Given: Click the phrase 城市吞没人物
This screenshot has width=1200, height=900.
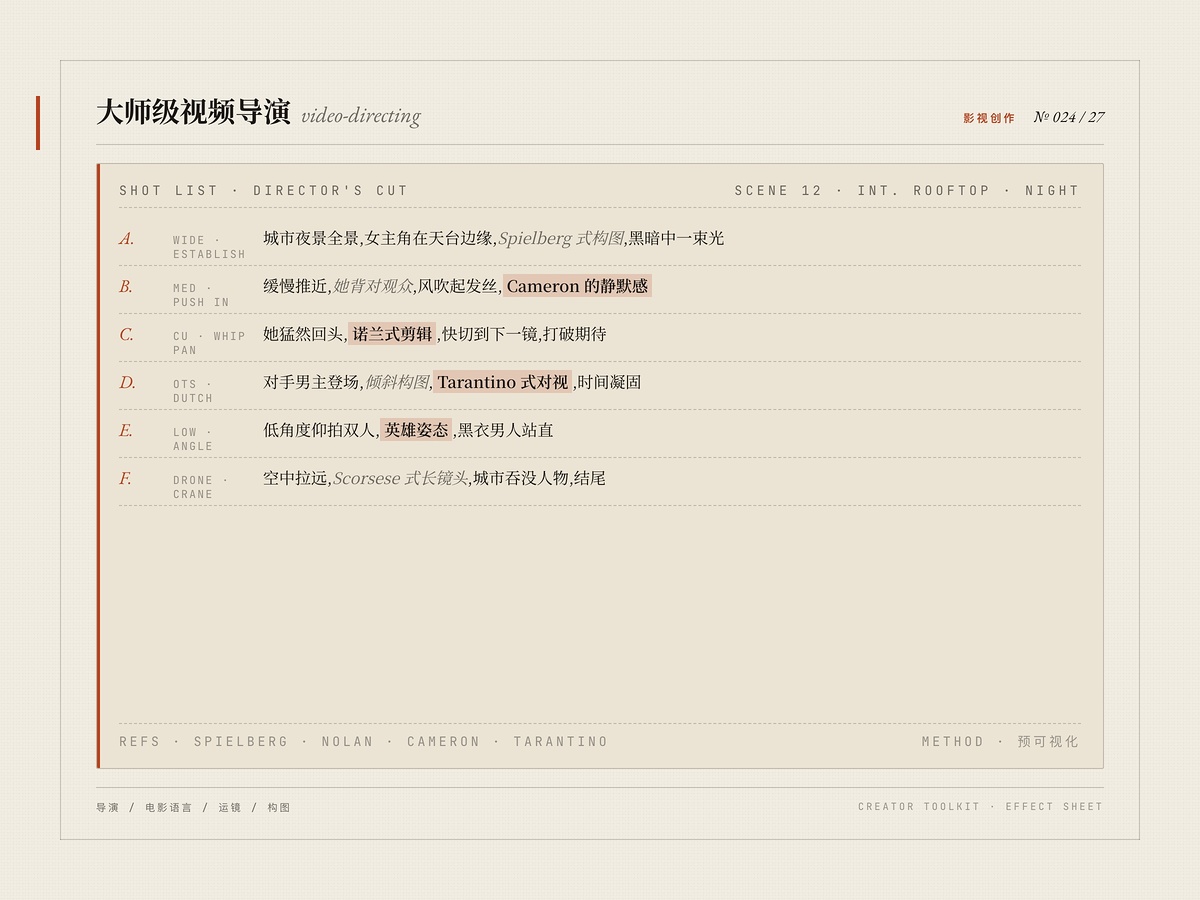Looking at the screenshot, I should tap(521, 478).
